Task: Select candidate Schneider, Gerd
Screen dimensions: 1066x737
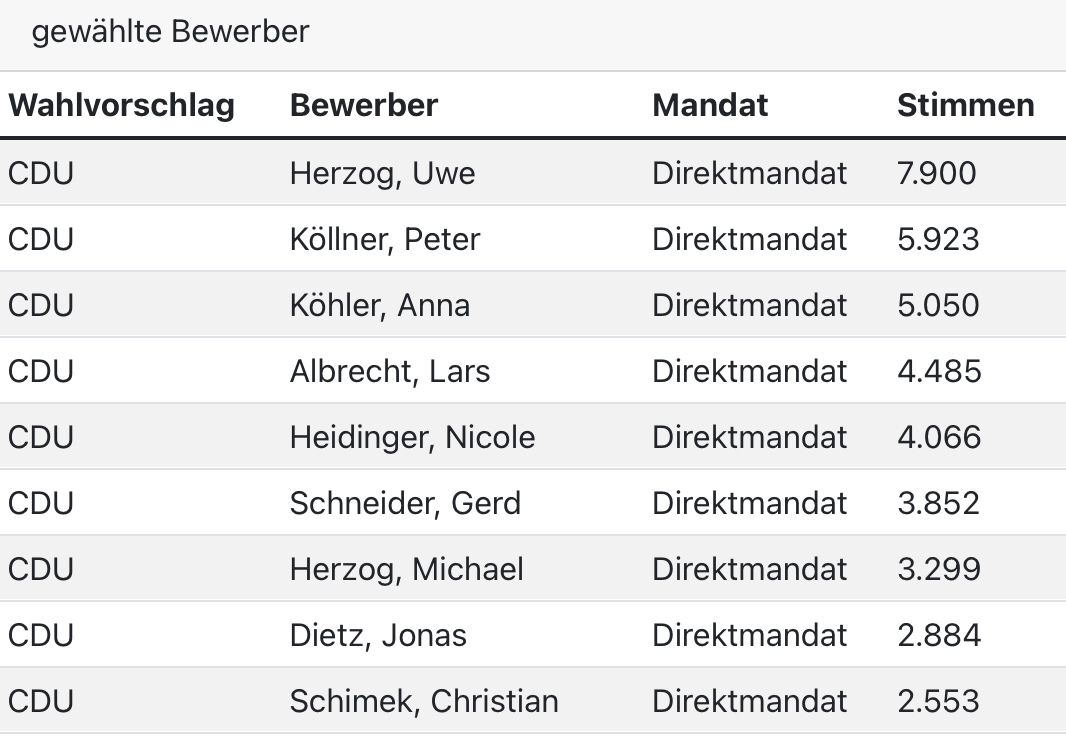Action: [x=405, y=503]
